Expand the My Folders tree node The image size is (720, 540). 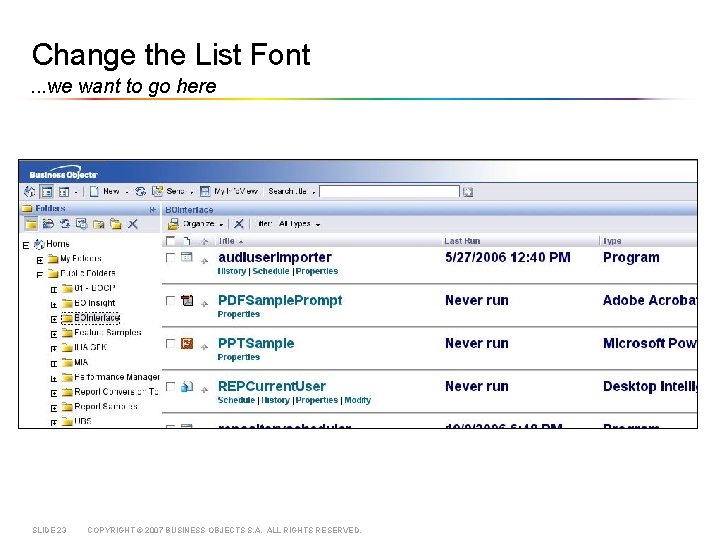(x=40, y=260)
